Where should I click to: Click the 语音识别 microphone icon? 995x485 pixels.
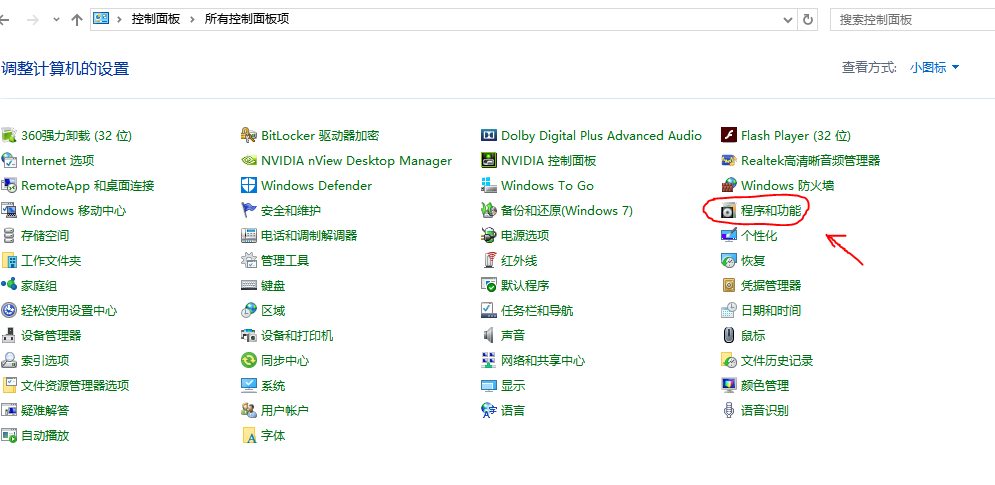728,410
